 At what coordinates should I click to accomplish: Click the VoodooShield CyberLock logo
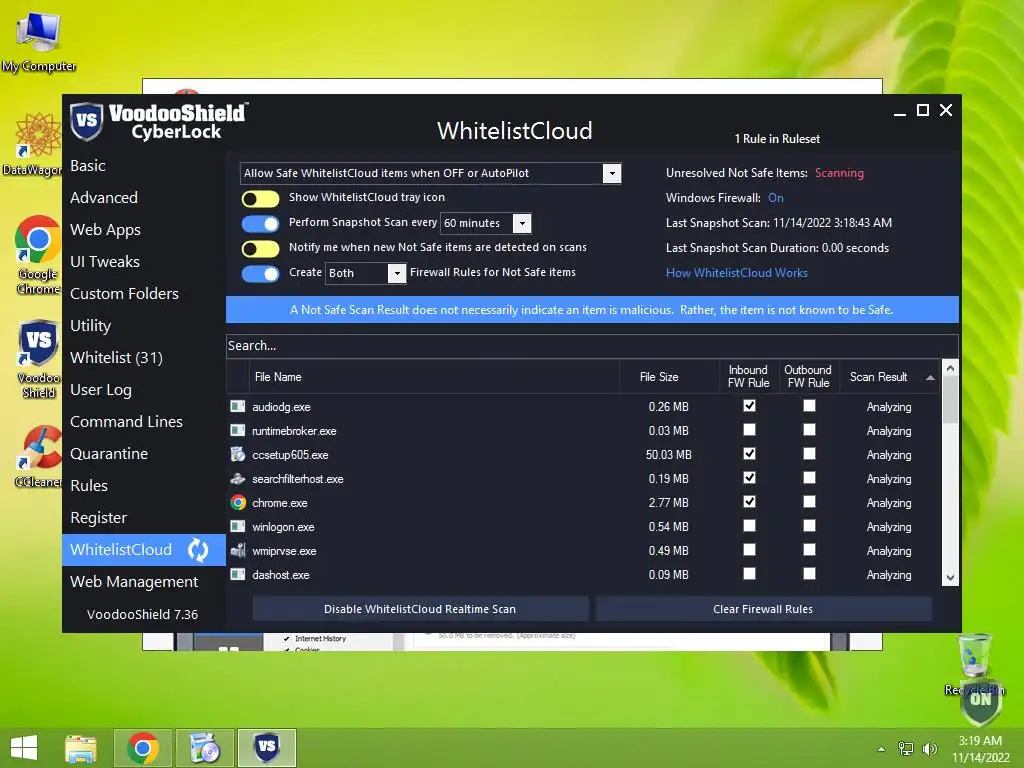coord(158,121)
